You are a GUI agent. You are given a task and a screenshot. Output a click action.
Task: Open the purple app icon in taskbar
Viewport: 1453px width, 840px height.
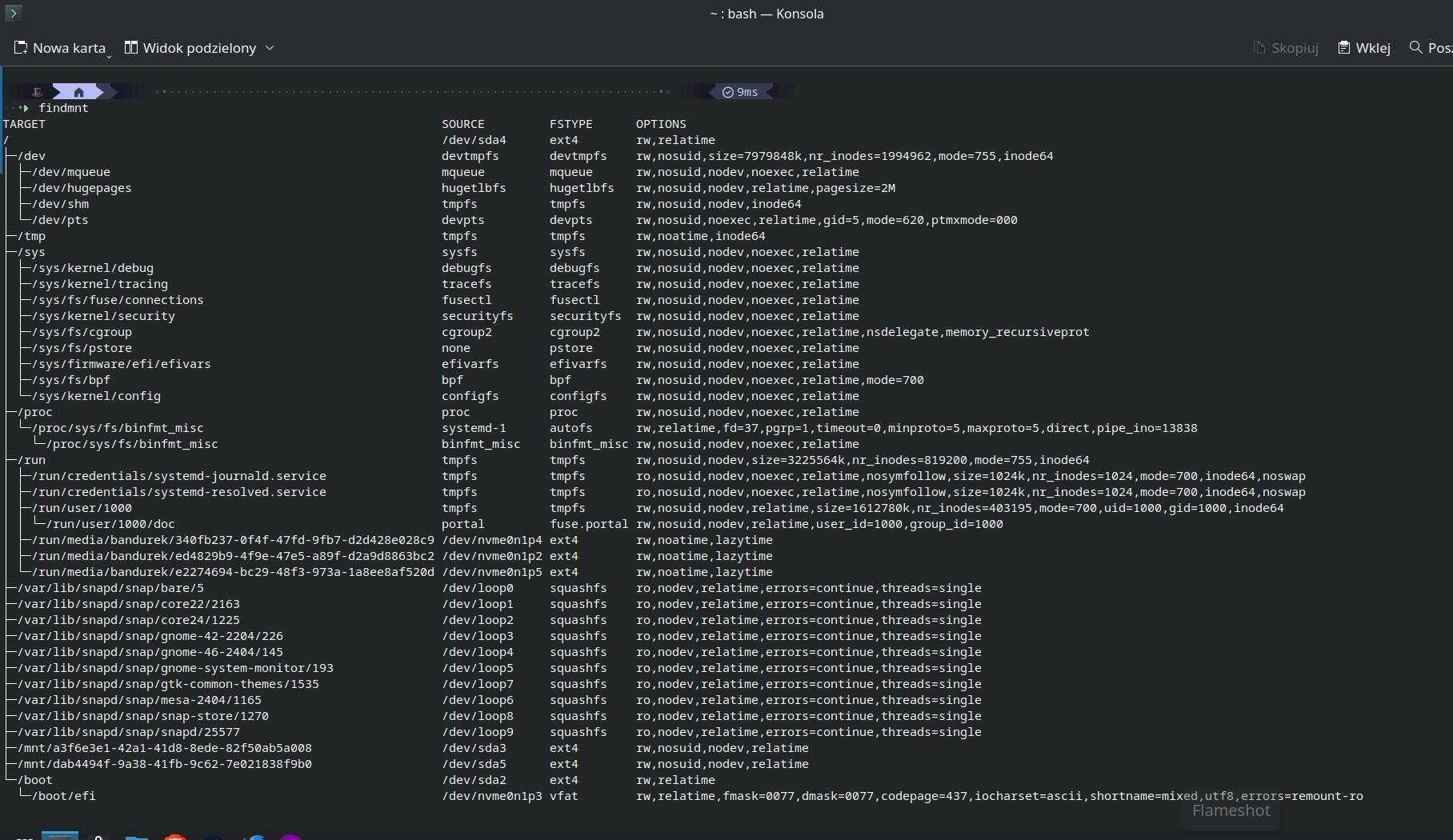pyautogui.click(x=290, y=836)
